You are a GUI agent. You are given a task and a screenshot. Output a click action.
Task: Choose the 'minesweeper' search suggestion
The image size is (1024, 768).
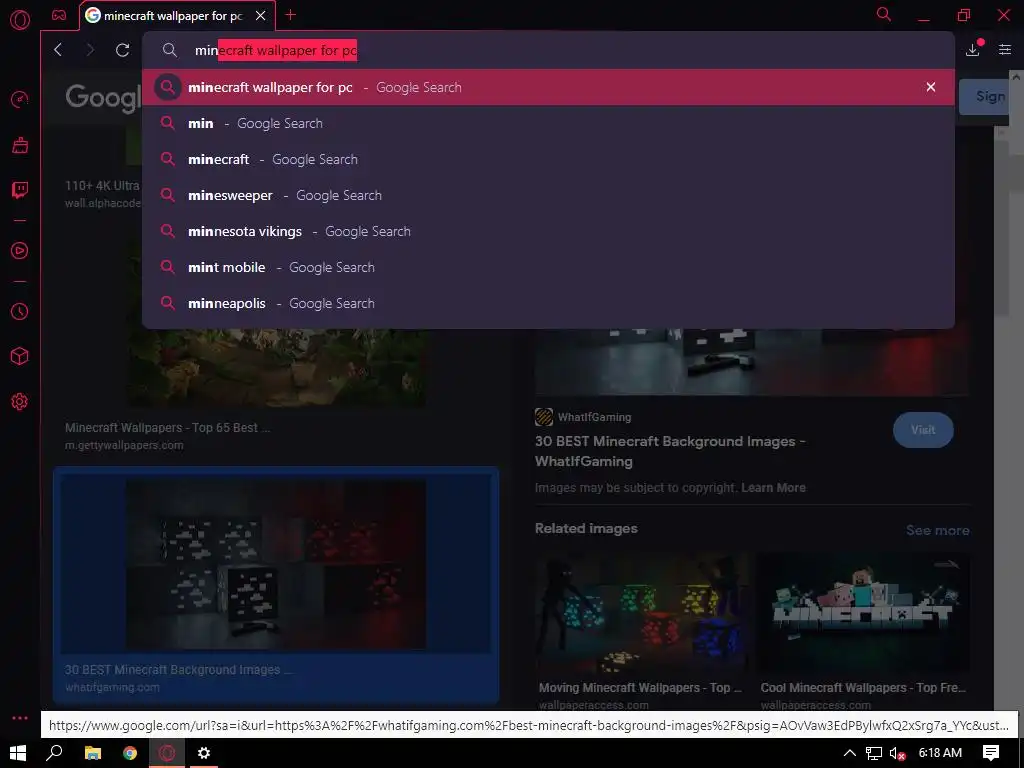click(x=548, y=195)
